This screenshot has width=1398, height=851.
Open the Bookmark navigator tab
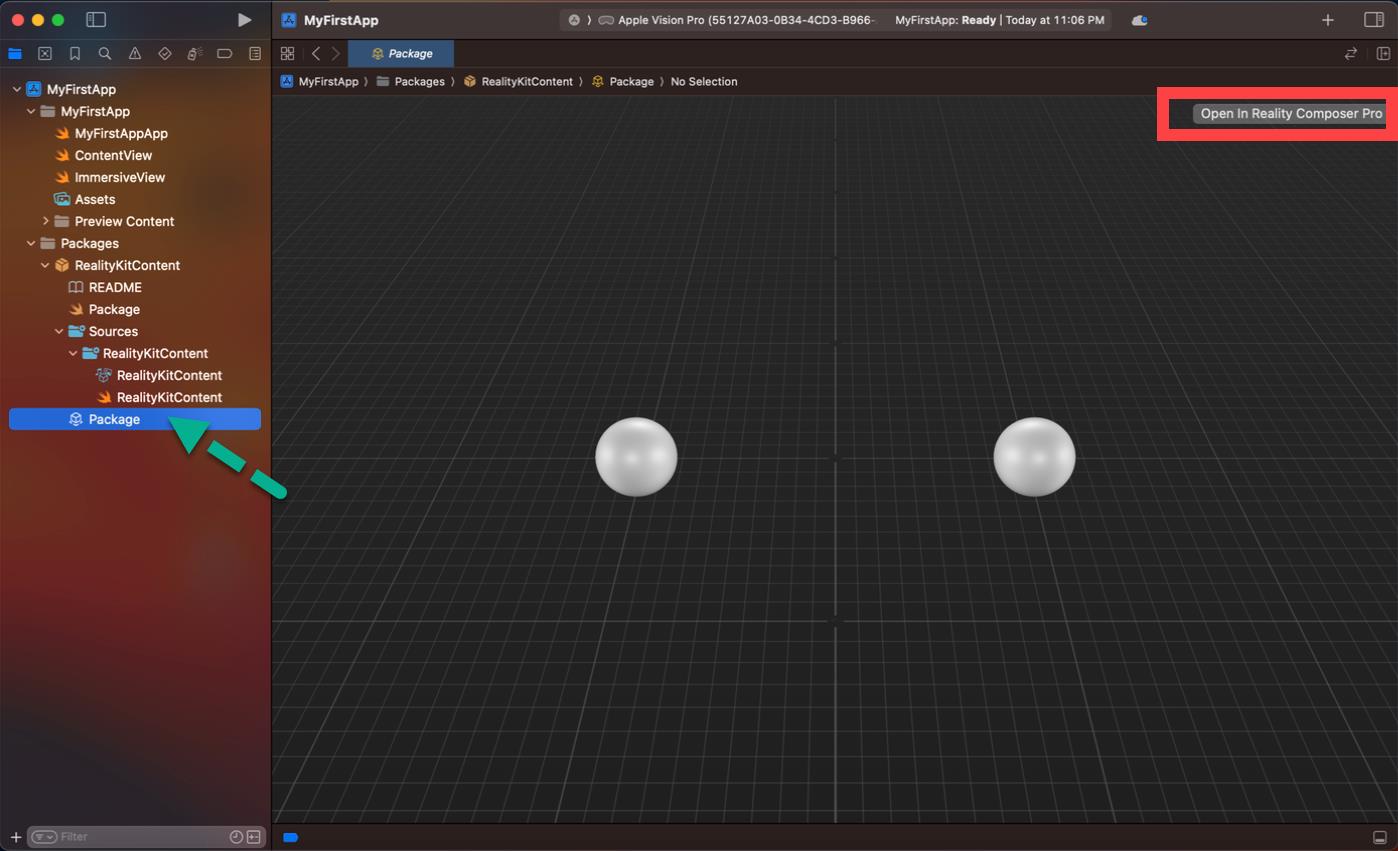pyautogui.click(x=75, y=53)
